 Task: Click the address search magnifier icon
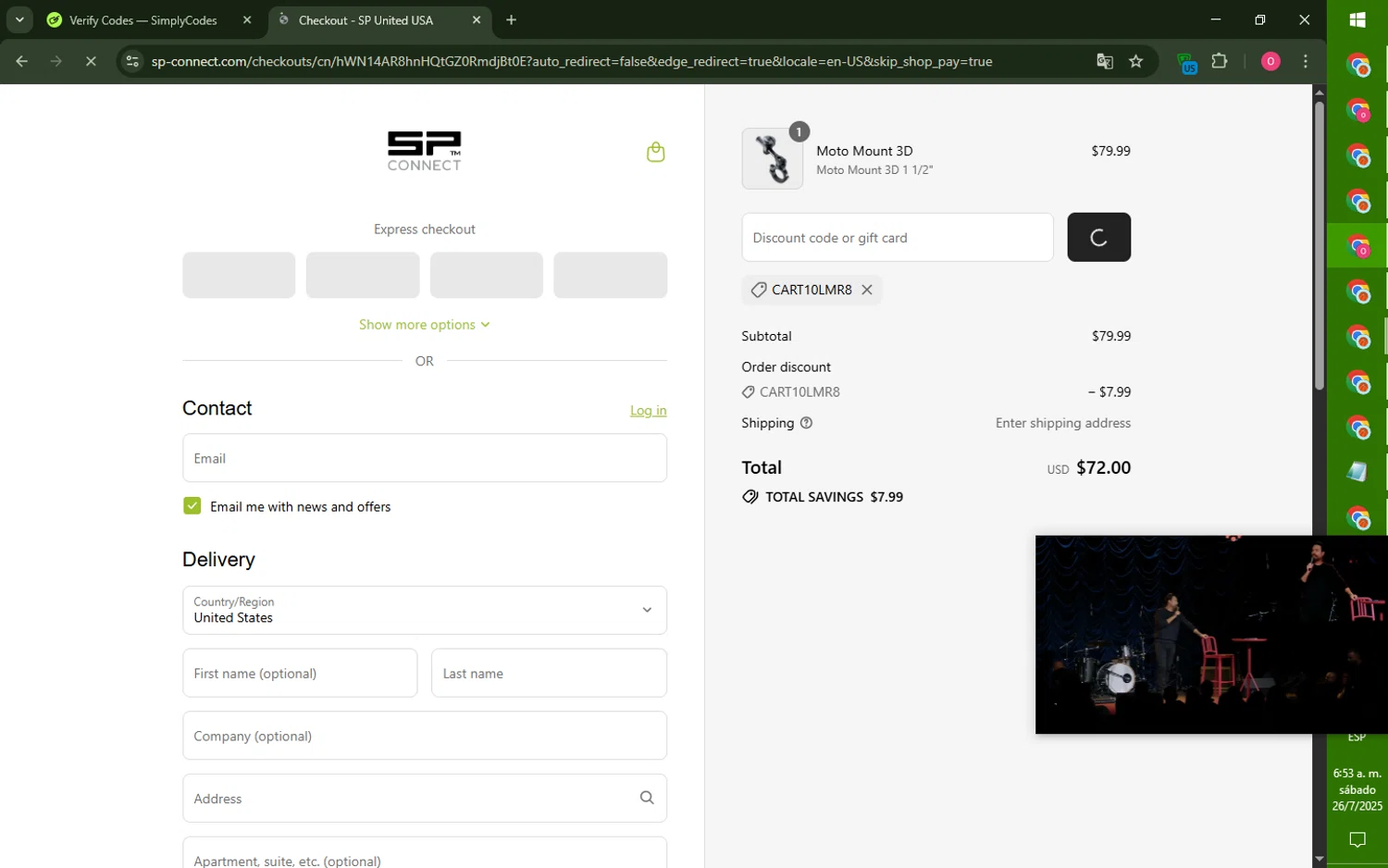[x=647, y=798]
